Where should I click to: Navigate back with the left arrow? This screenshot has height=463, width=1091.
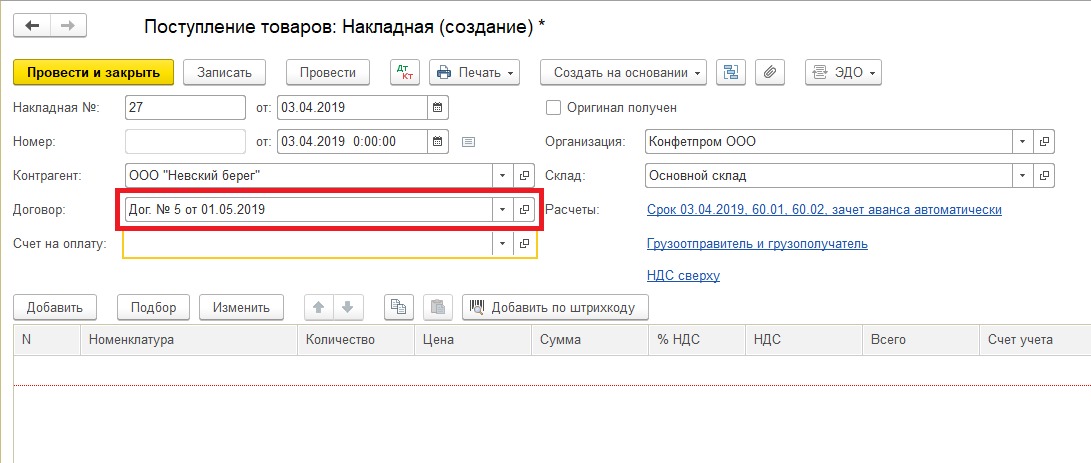[33, 24]
